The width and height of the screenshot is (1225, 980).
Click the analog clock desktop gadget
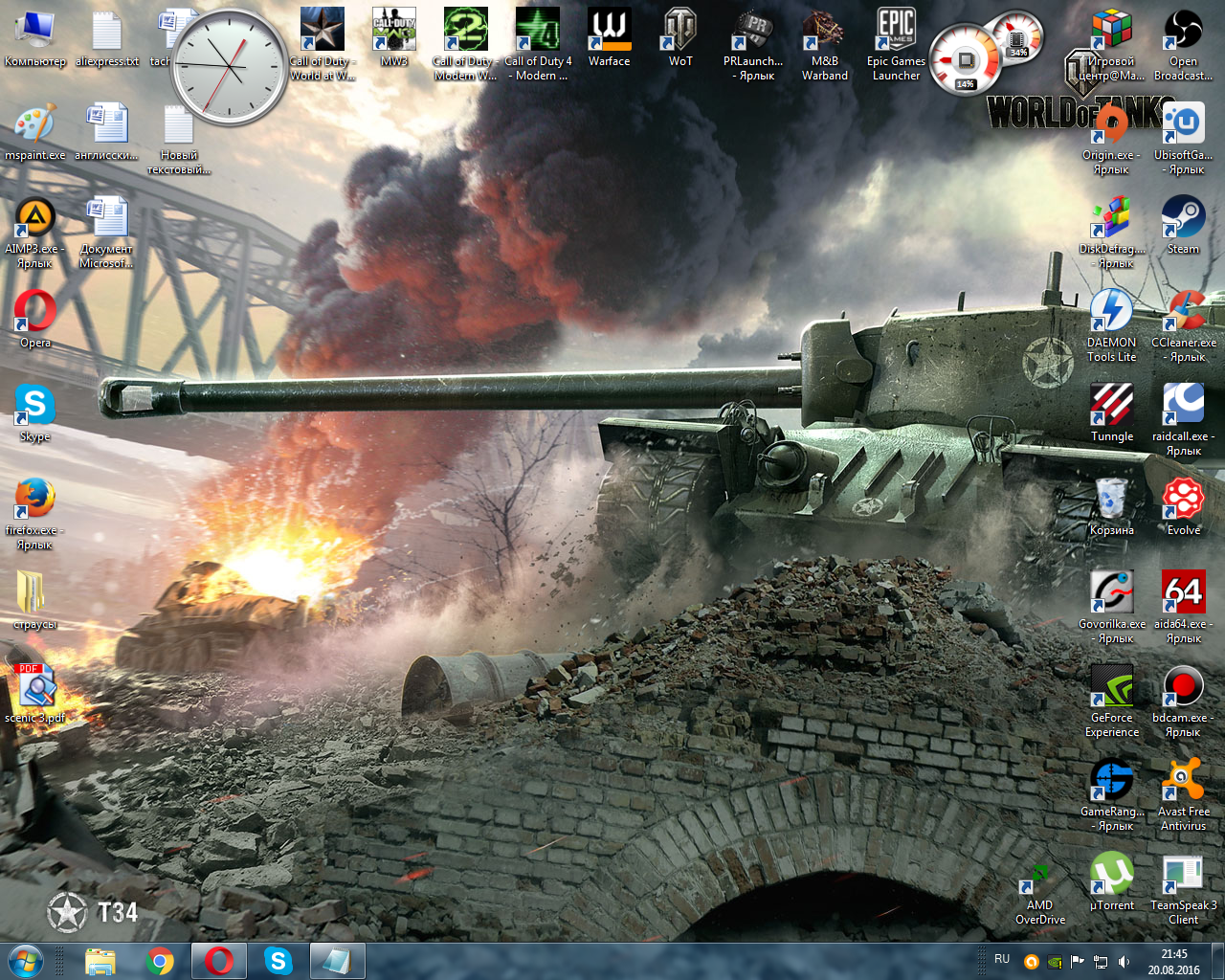tap(230, 67)
